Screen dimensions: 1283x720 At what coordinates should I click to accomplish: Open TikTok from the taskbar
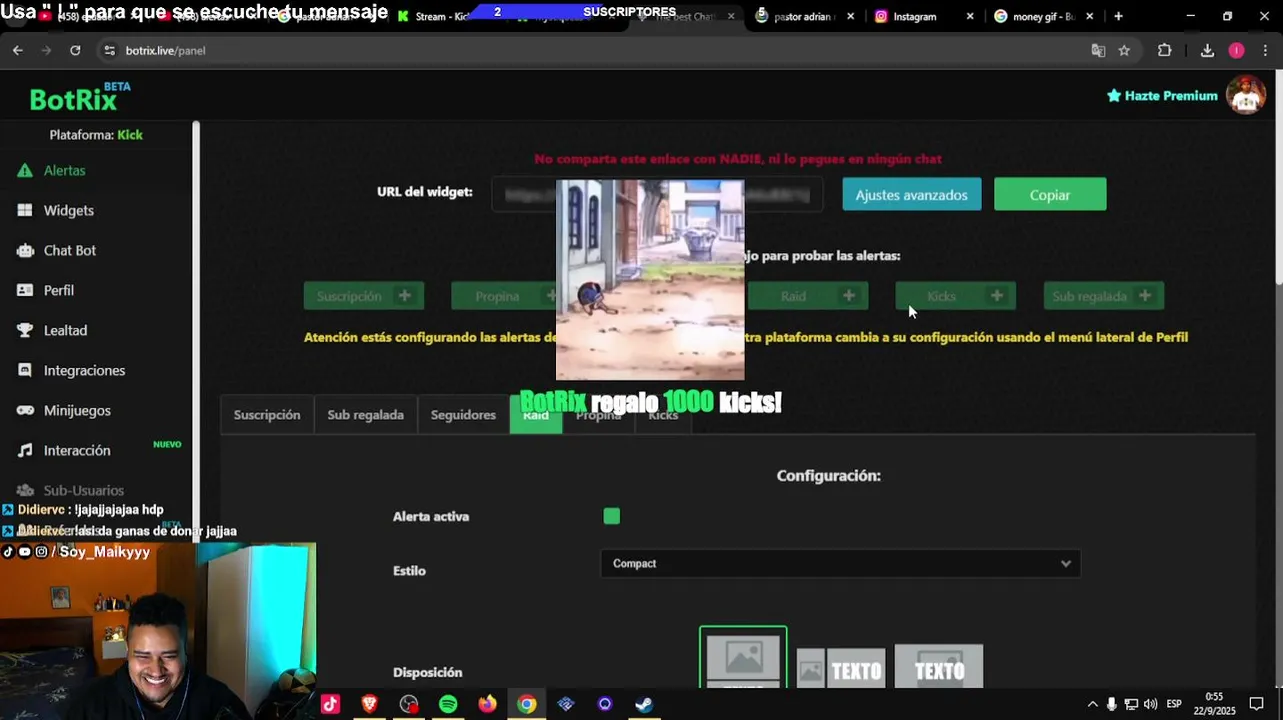pyautogui.click(x=330, y=704)
